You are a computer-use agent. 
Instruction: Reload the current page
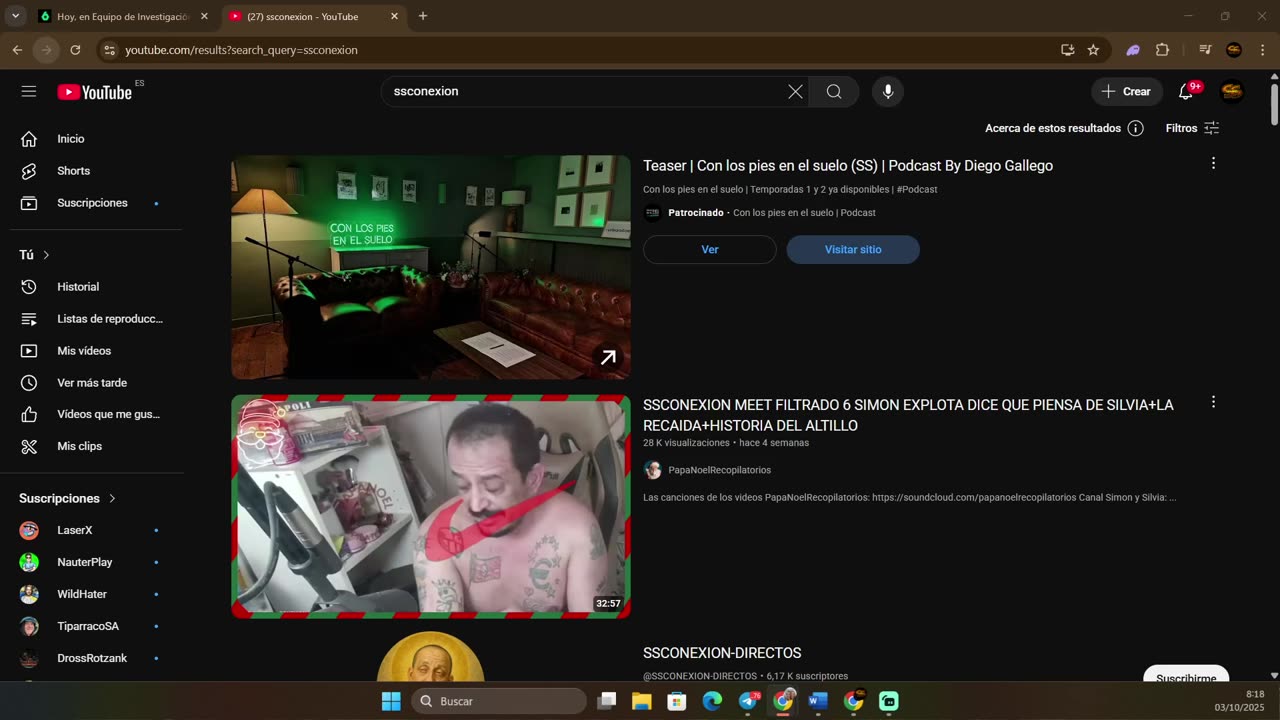coord(75,50)
